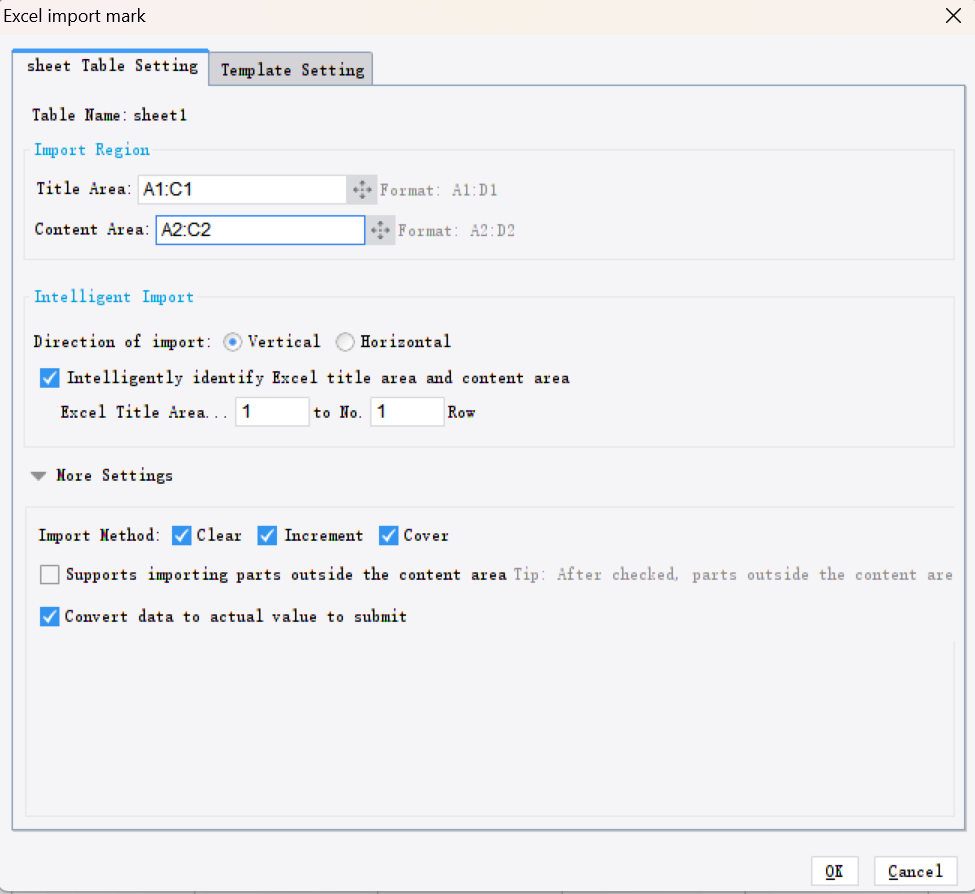Cancel the Excel import dialog
Screen dimensions: 975x894
click(915, 870)
